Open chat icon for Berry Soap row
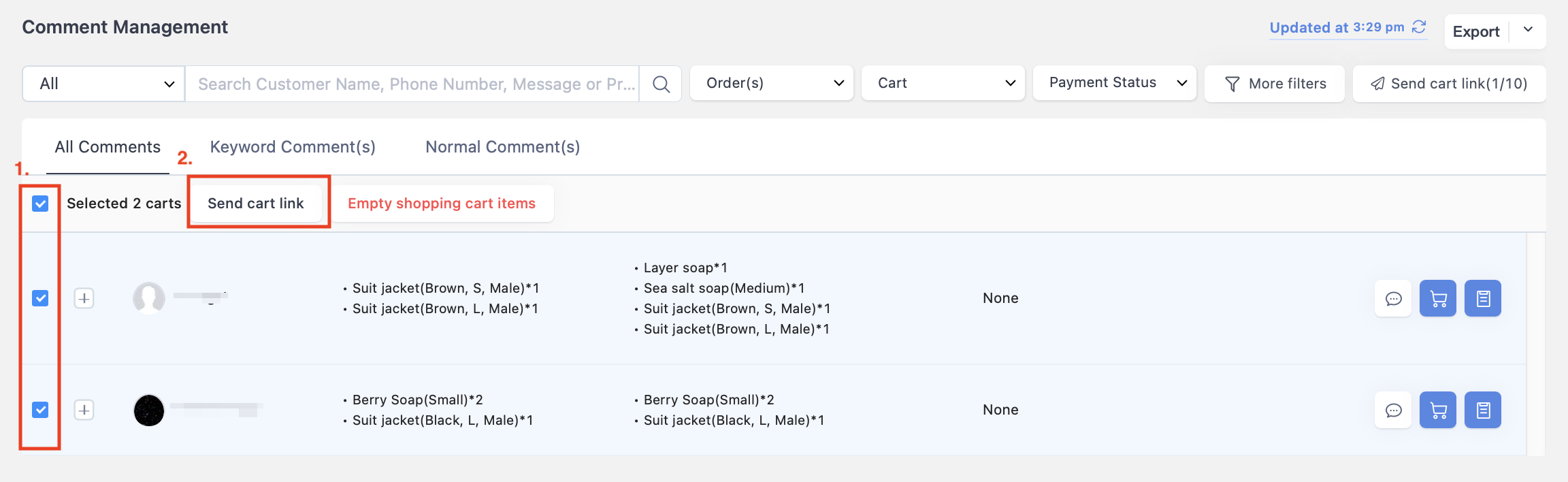This screenshot has height=482, width=1568. 1393,410
